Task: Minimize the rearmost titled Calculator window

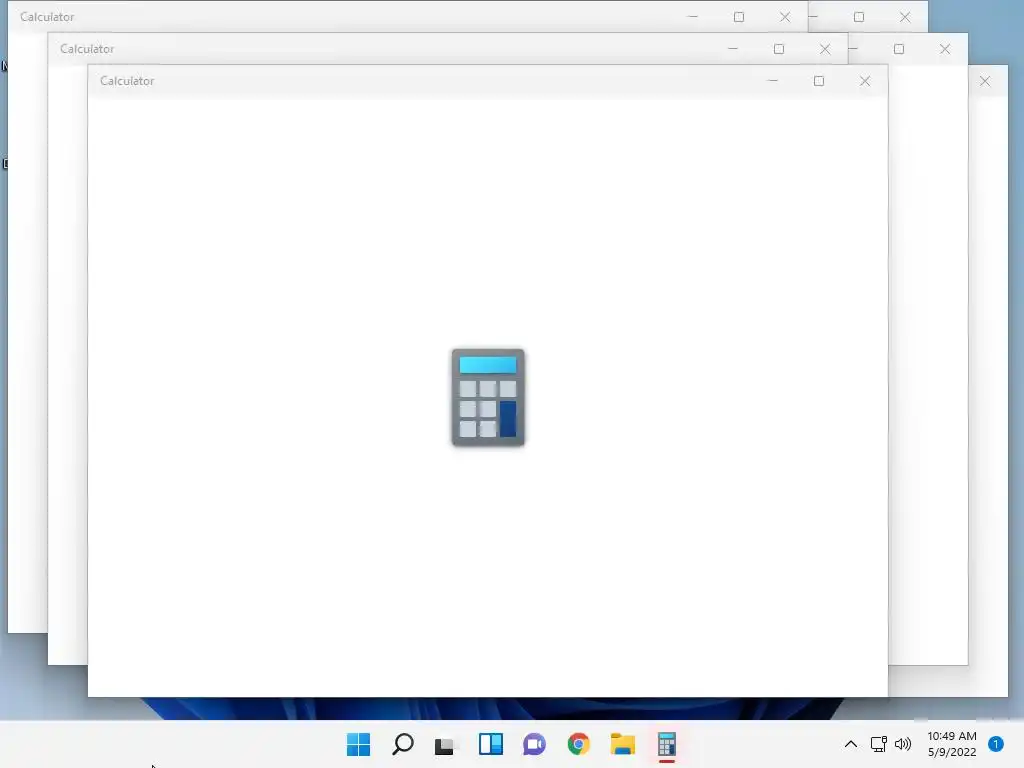Action: click(x=693, y=17)
